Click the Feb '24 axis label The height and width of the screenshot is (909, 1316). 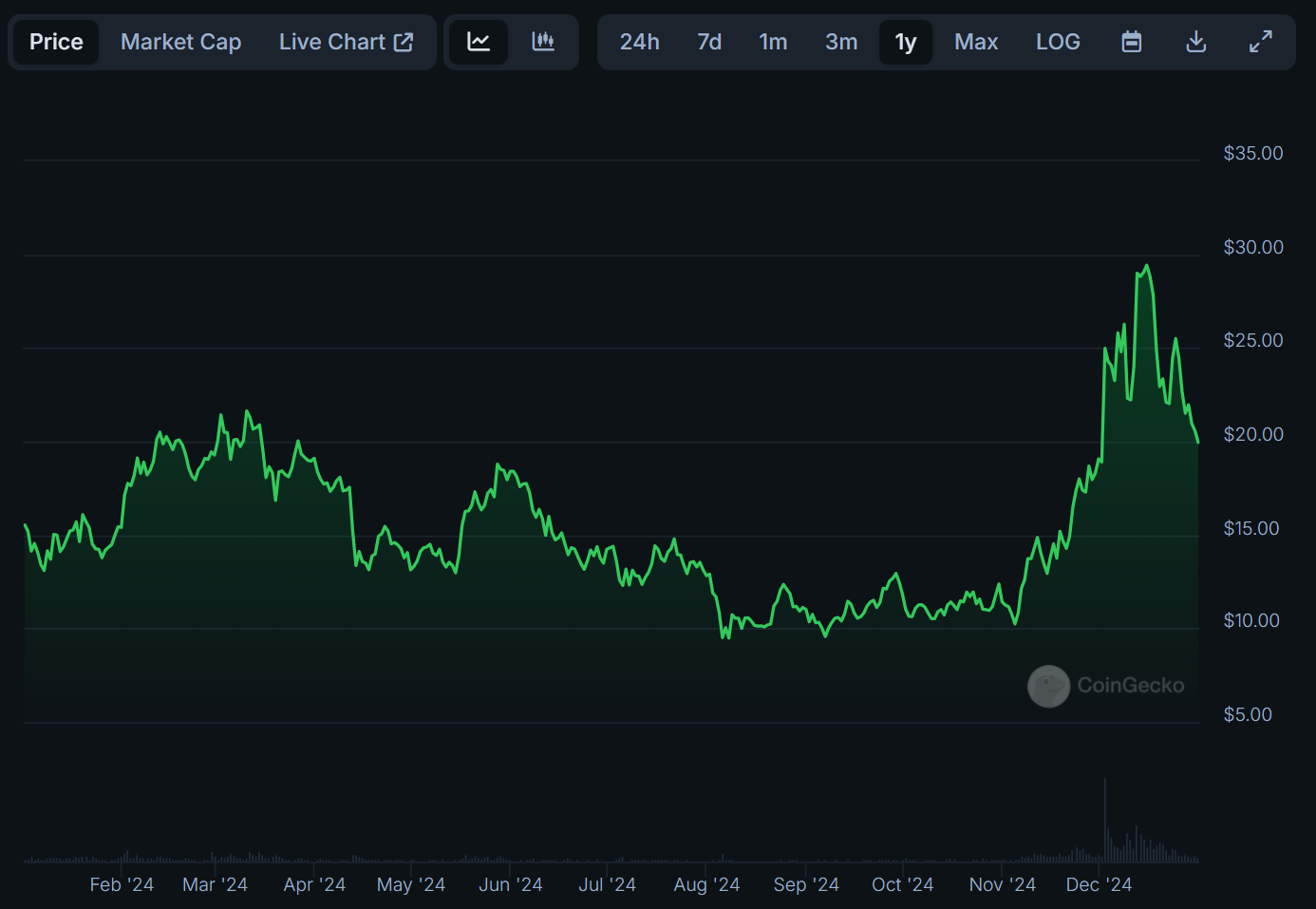122,884
